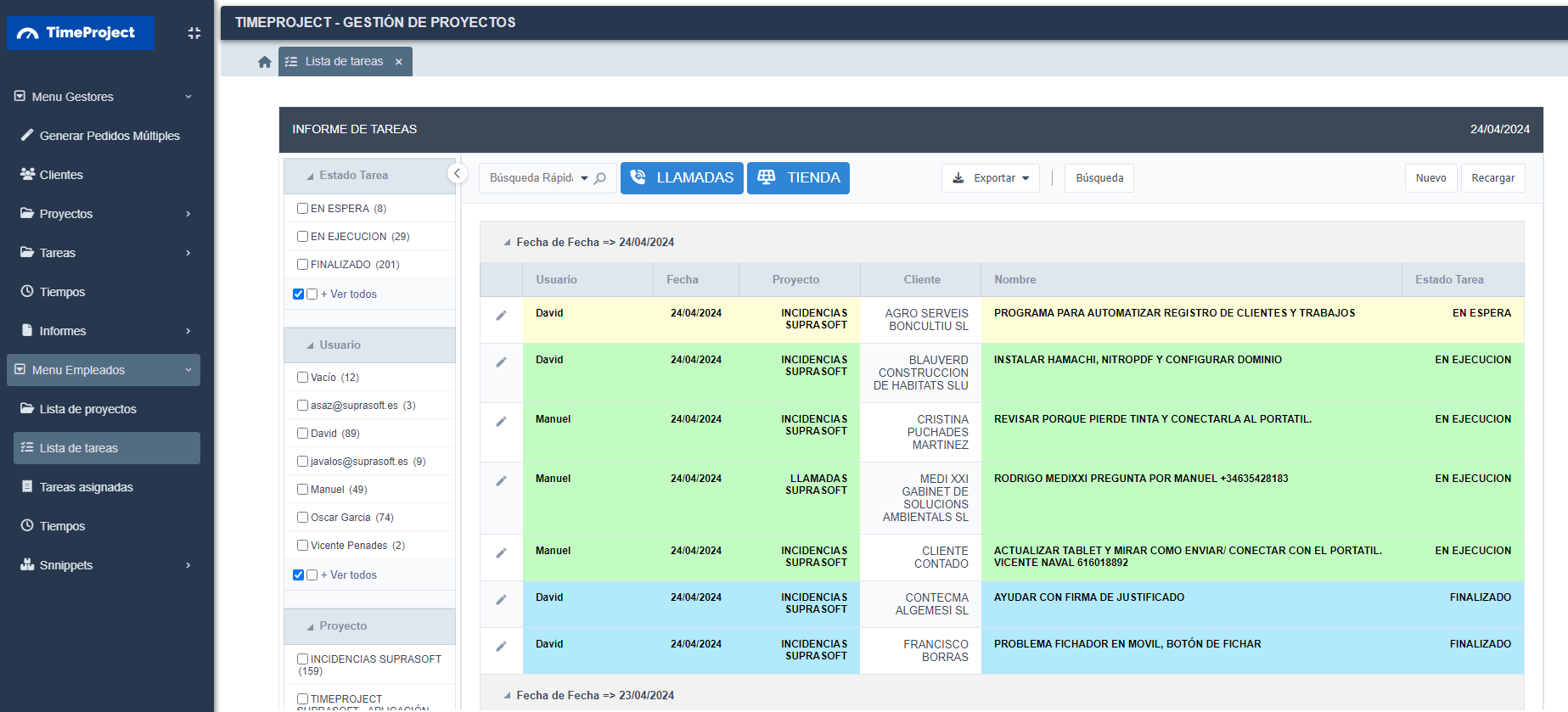This screenshot has width=1568, height=712.
Task: Edit the REVISAR PORQUE PIERDE TINTA task pencil
Action: click(501, 422)
